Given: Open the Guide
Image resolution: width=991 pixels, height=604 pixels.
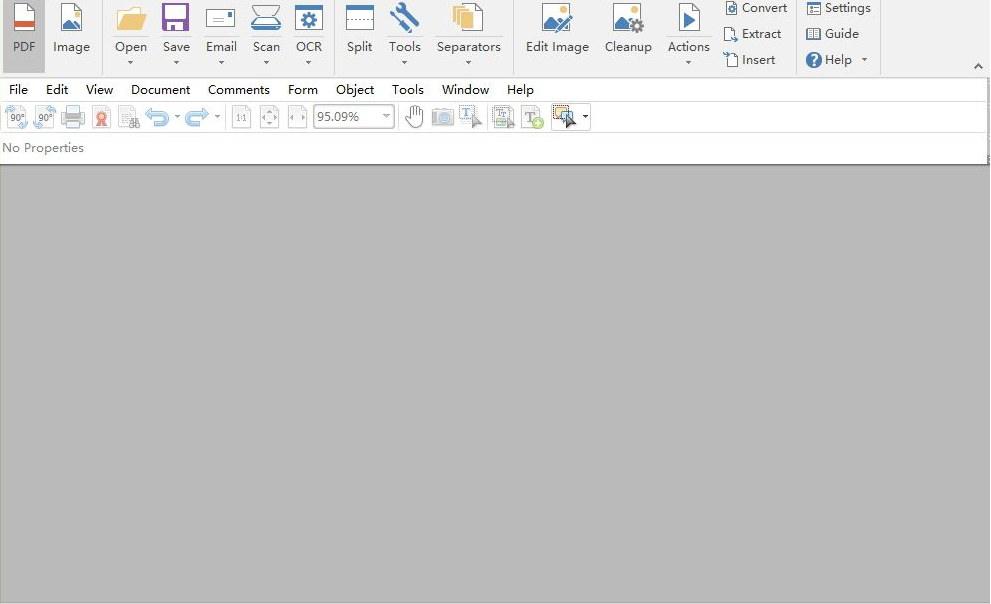Looking at the screenshot, I should click(x=832, y=34).
